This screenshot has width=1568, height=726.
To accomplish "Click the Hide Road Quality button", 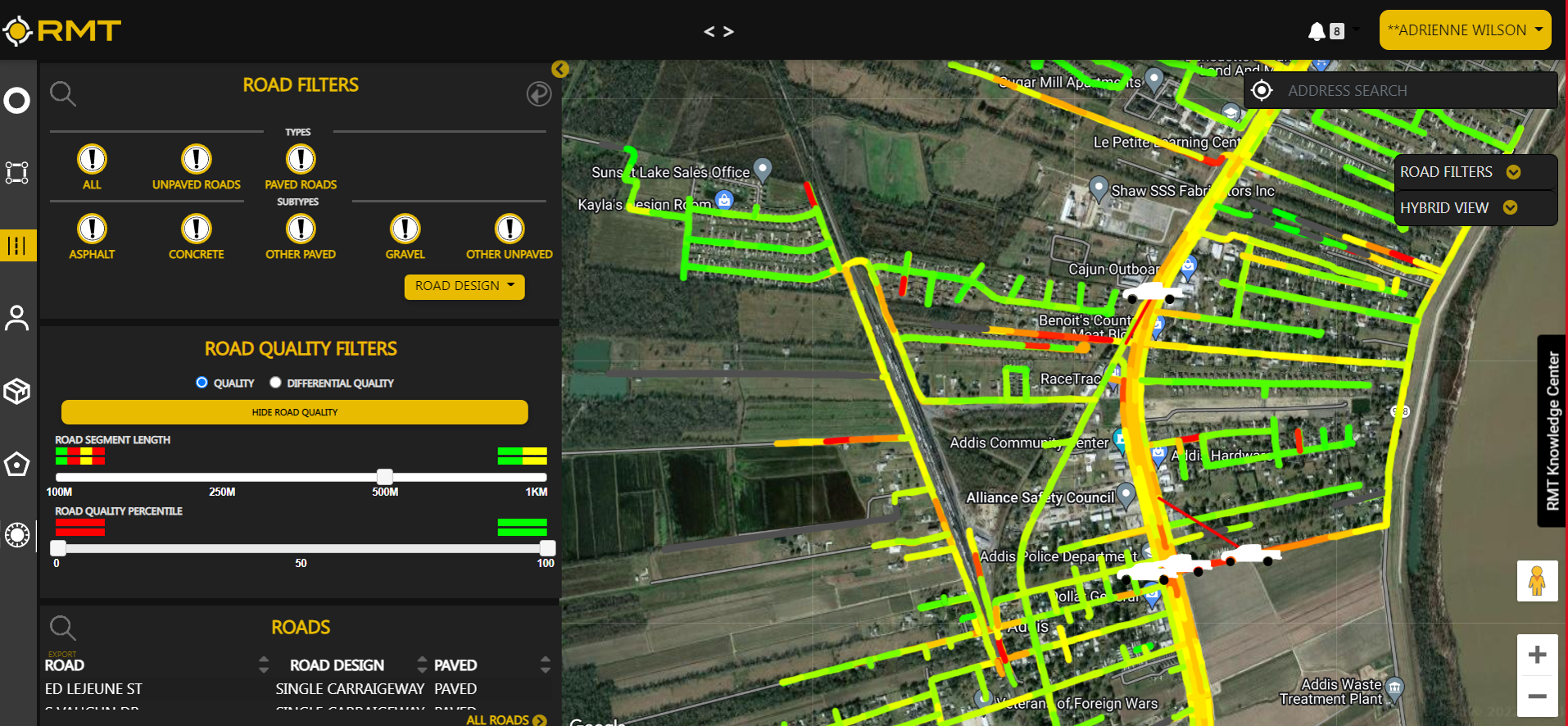I will 295,412.
